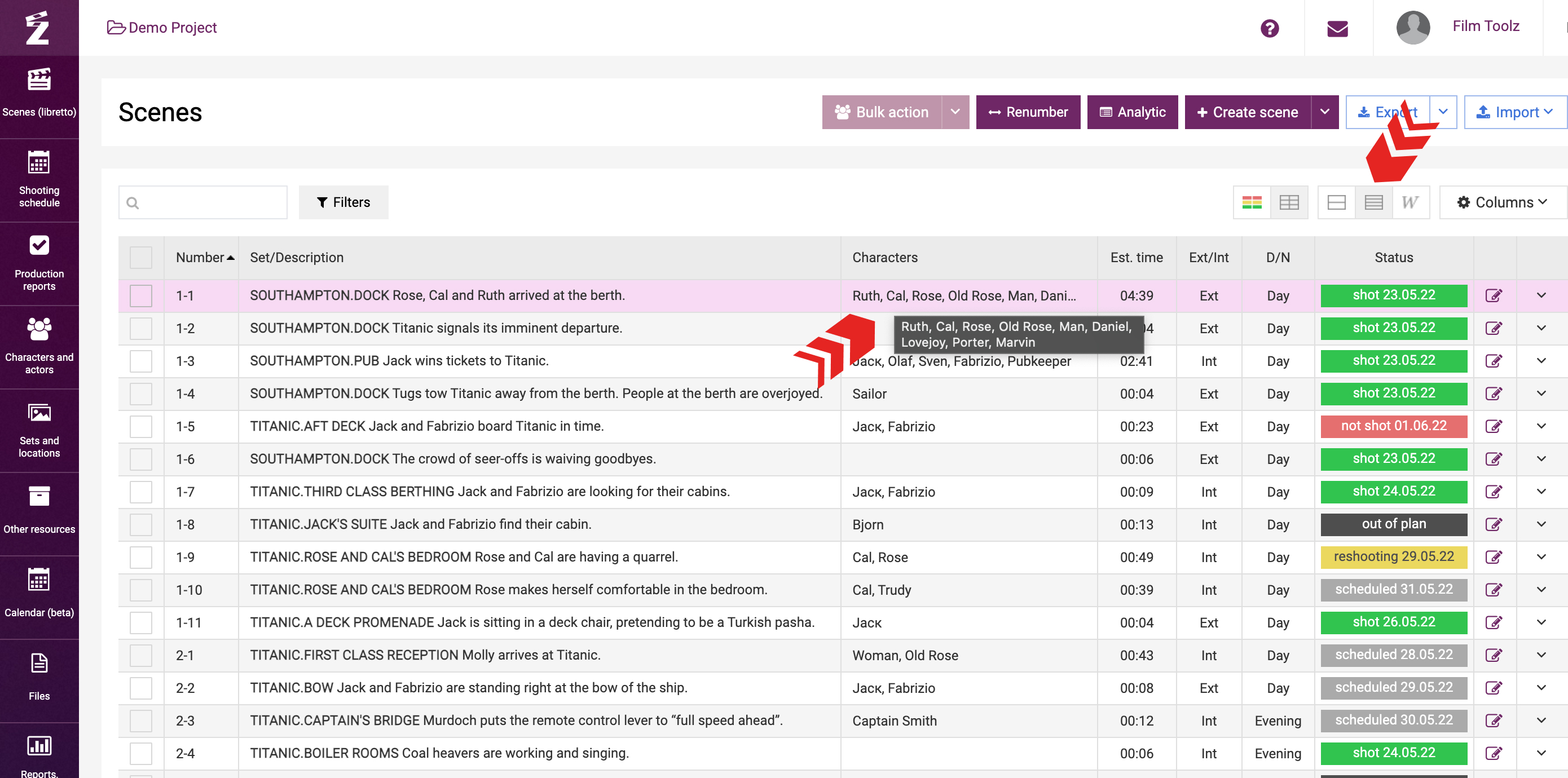Check the box for scene 2-2

(140, 688)
